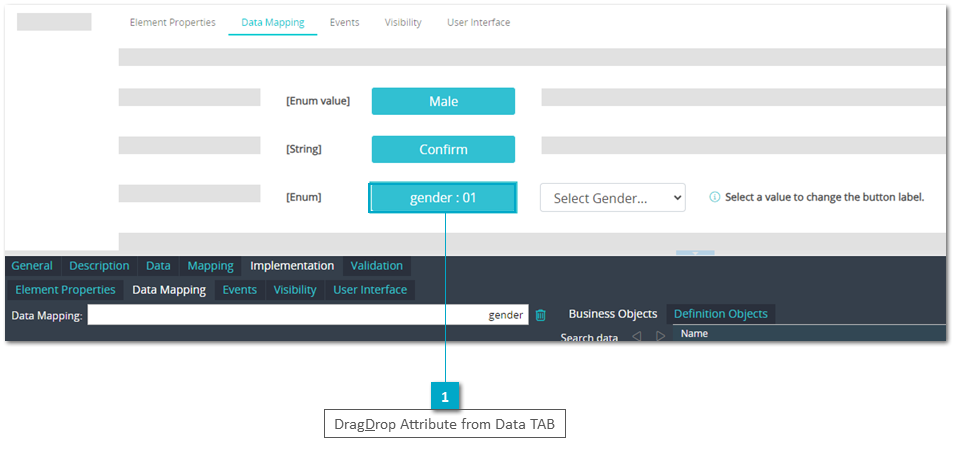Switch to the Business Objects tab
The height and width of the screenshot is (450, 955).
613,314
